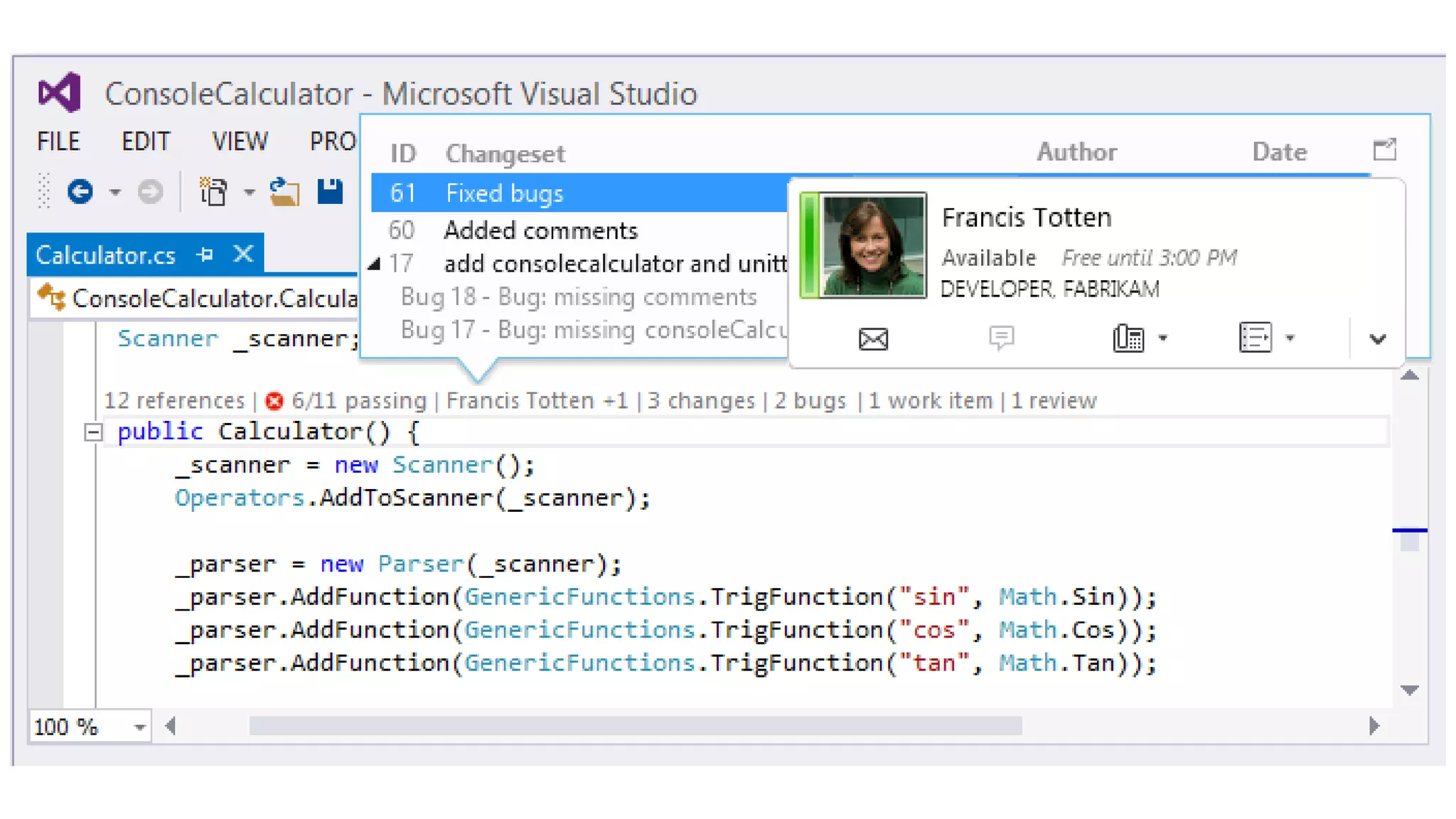The image size is (1456, 819).
Task: Collapse changeset 17 row
Action: tap(375, 264)
